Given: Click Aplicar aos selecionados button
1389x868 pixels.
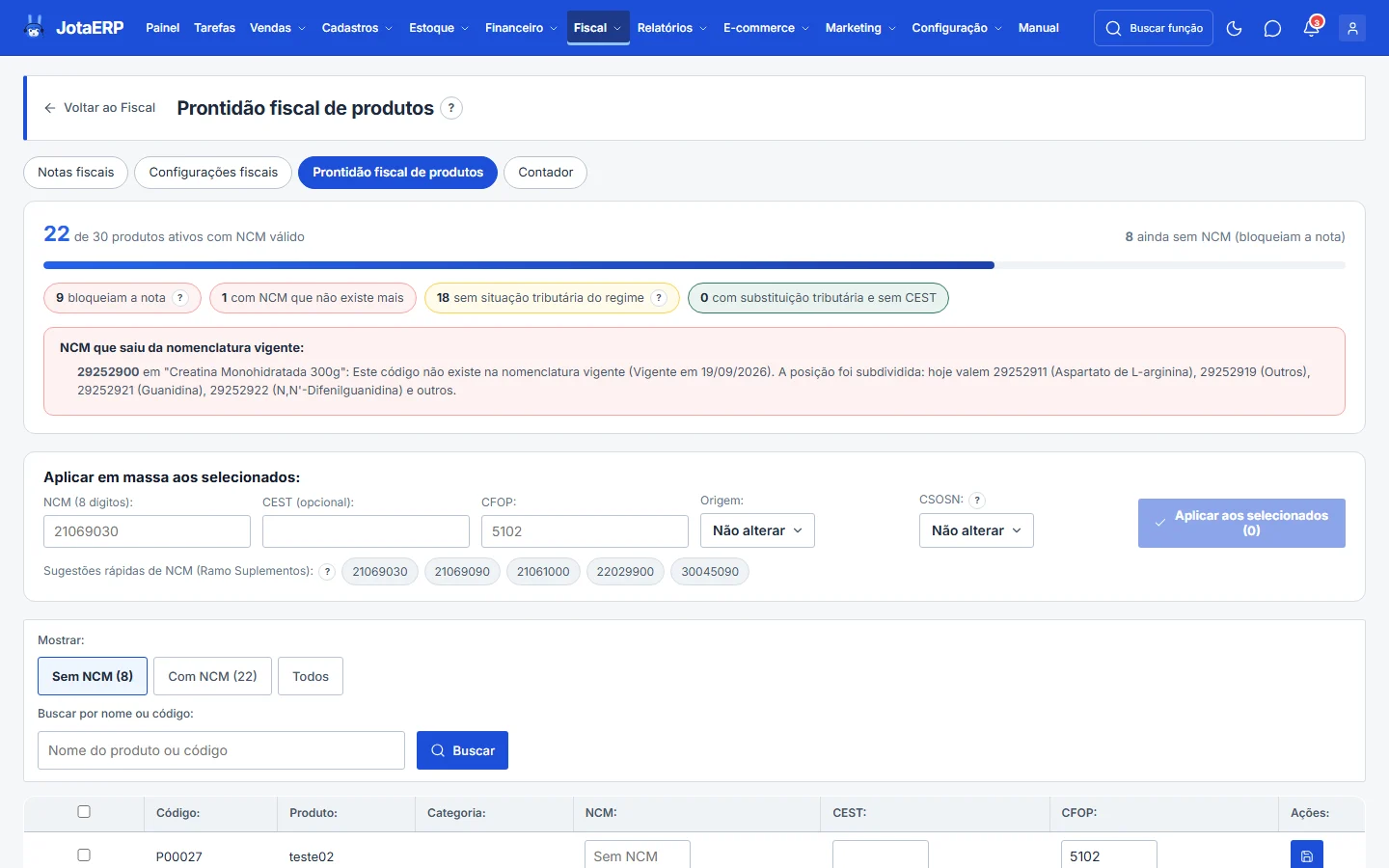Looking at the screenshot, I should tap(1241, 523).
